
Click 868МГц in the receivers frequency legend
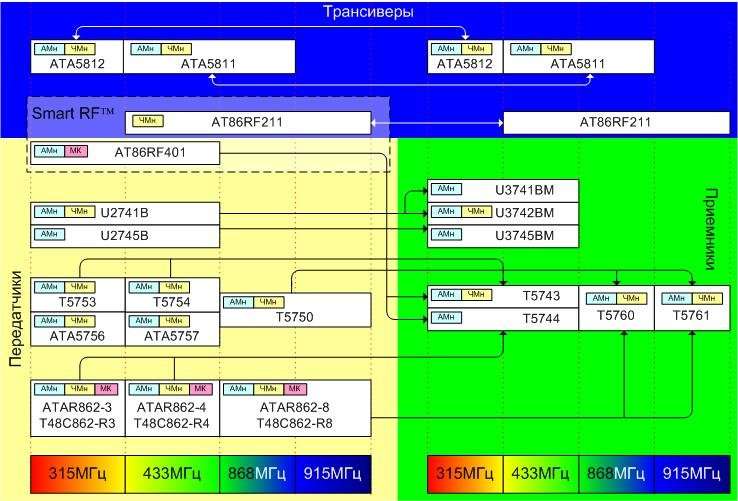click(x=617, y=474)
